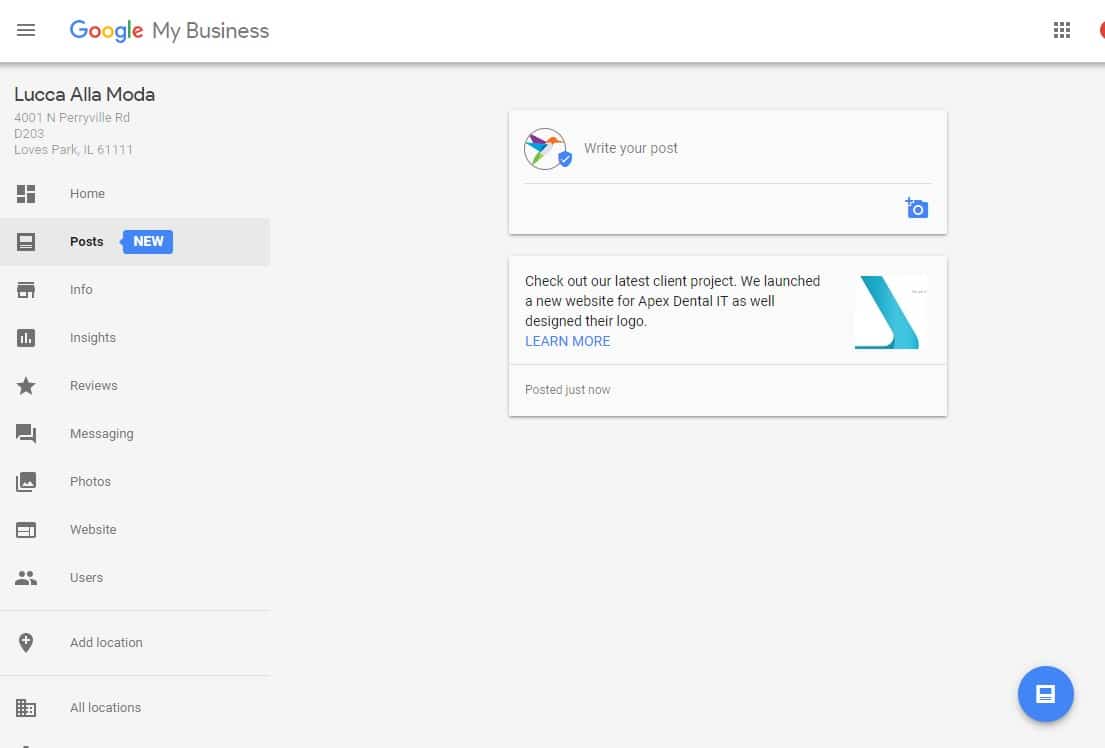Click the NEW badge beside Posts
1105x748 pixels.
pyautogui.click(x=148, y=242)
